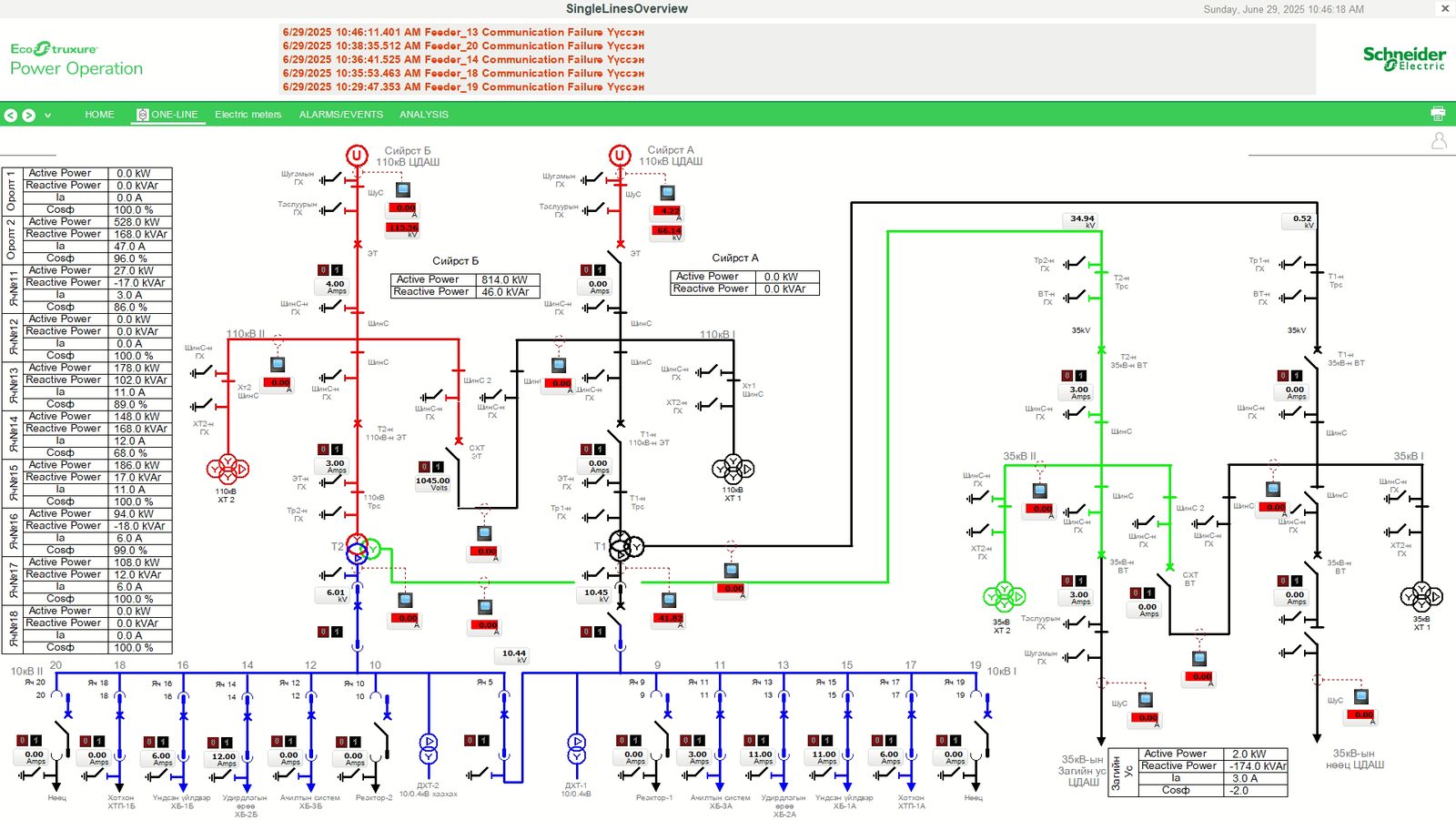Switch to Electric meters tab

pos(248,115)
